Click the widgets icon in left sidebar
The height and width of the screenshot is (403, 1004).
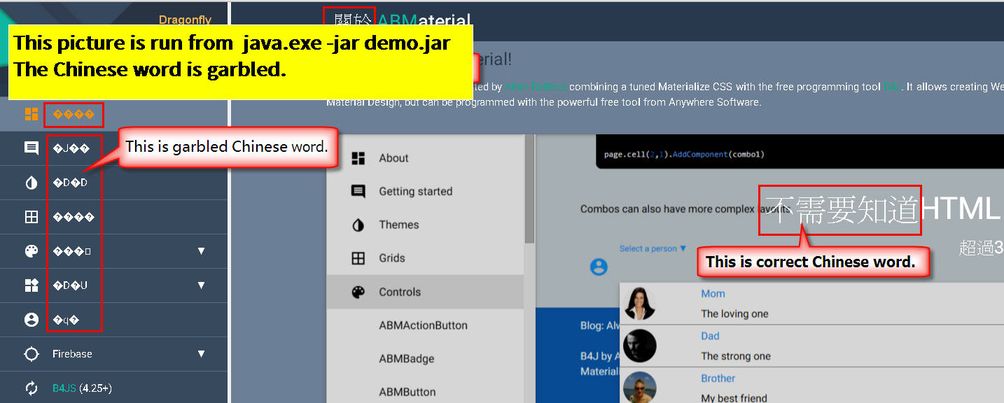[31, 285]
